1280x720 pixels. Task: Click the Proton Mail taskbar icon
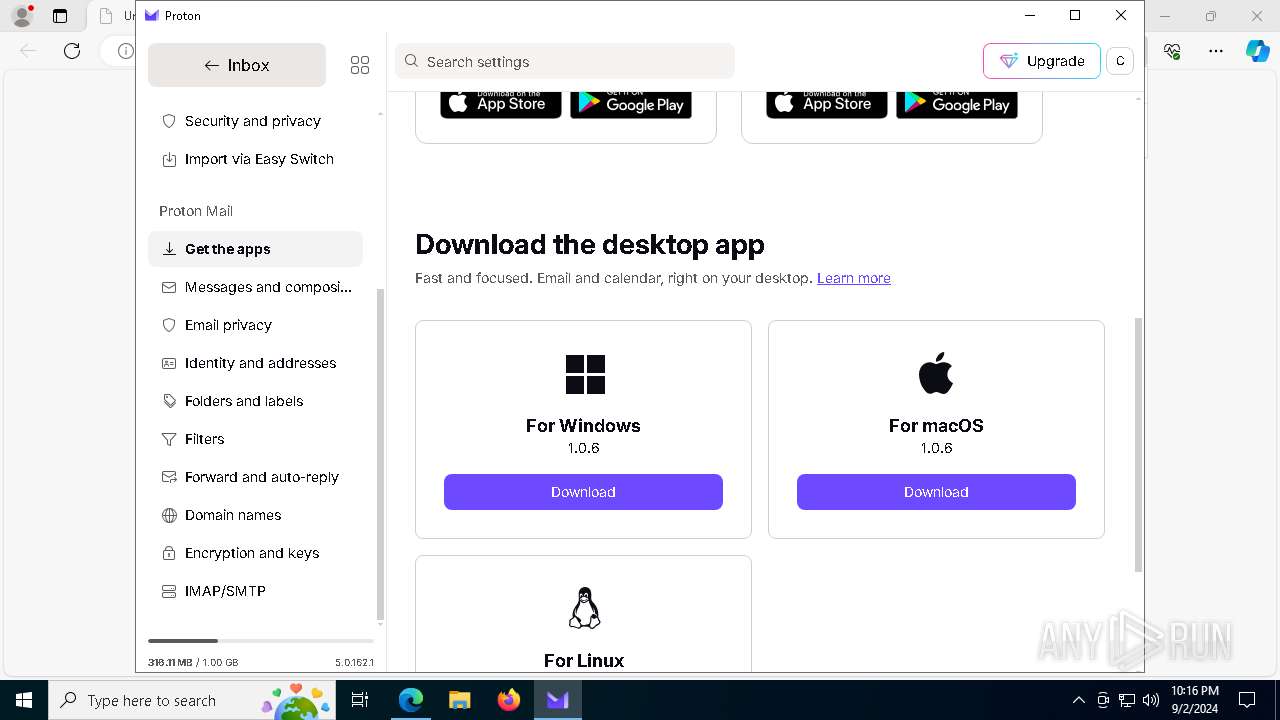point(558,700)
